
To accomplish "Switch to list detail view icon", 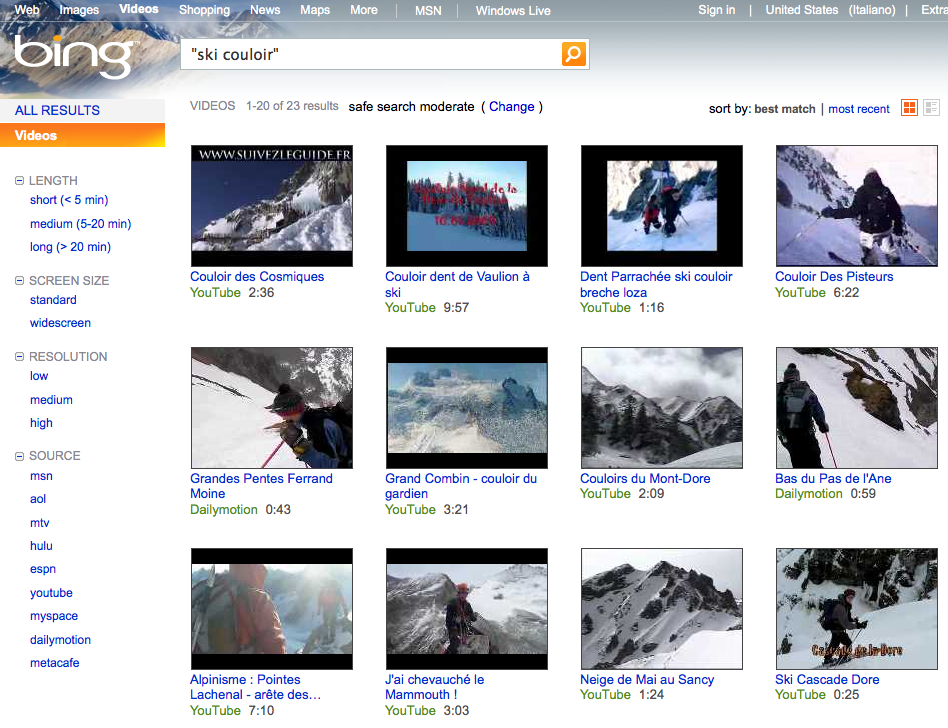I will (931, 108).
